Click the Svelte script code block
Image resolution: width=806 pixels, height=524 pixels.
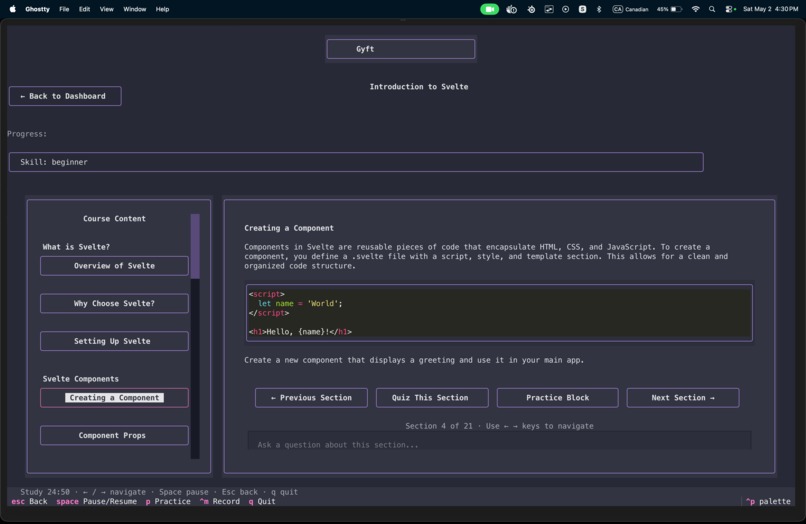[x=499, y=313]
